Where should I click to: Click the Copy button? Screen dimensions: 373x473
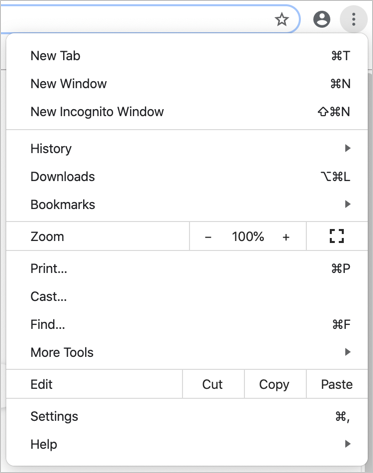coord(275,384)
